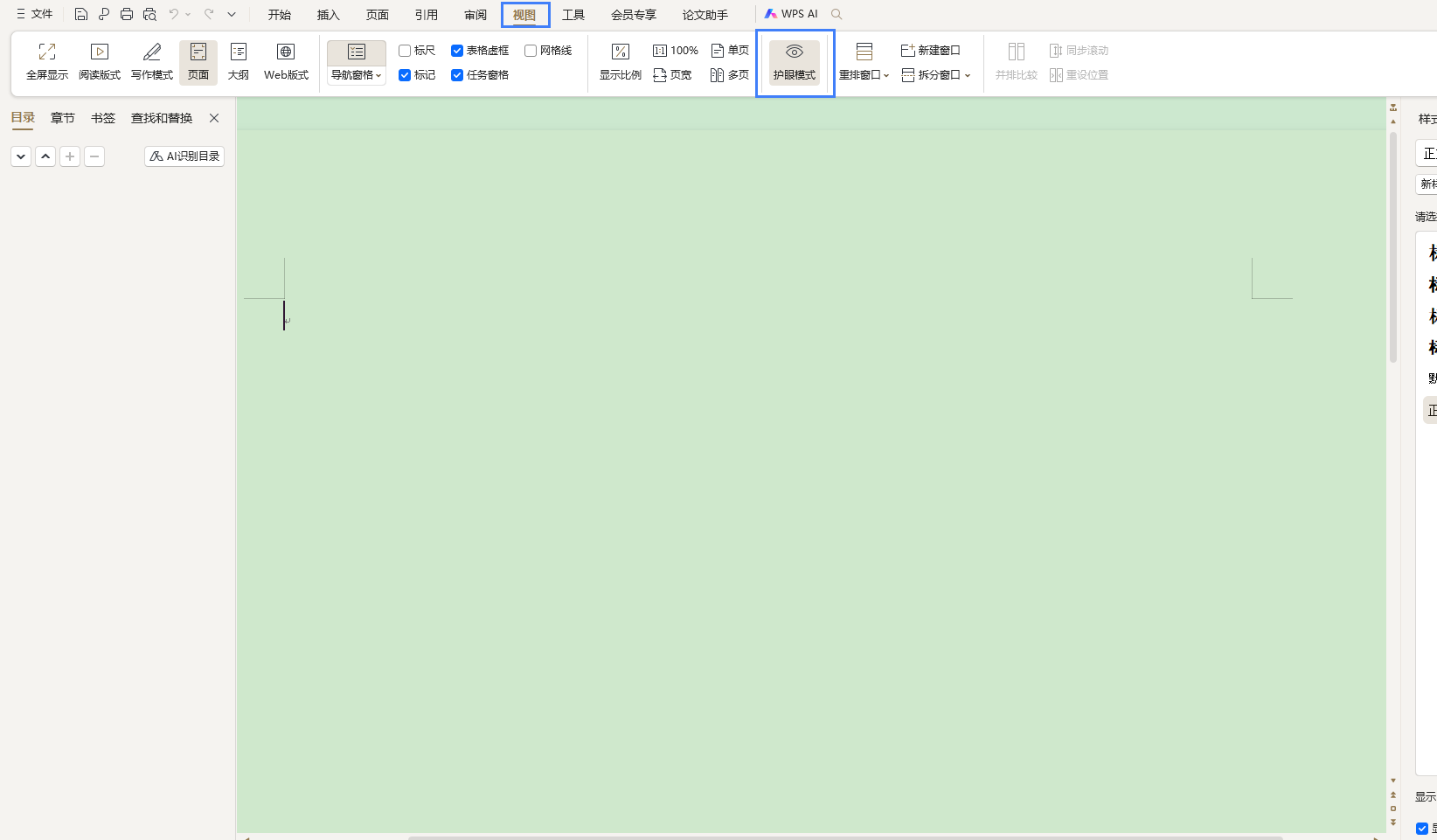Click the plus promote-level button in navigation pane

[x=70, y=156]
